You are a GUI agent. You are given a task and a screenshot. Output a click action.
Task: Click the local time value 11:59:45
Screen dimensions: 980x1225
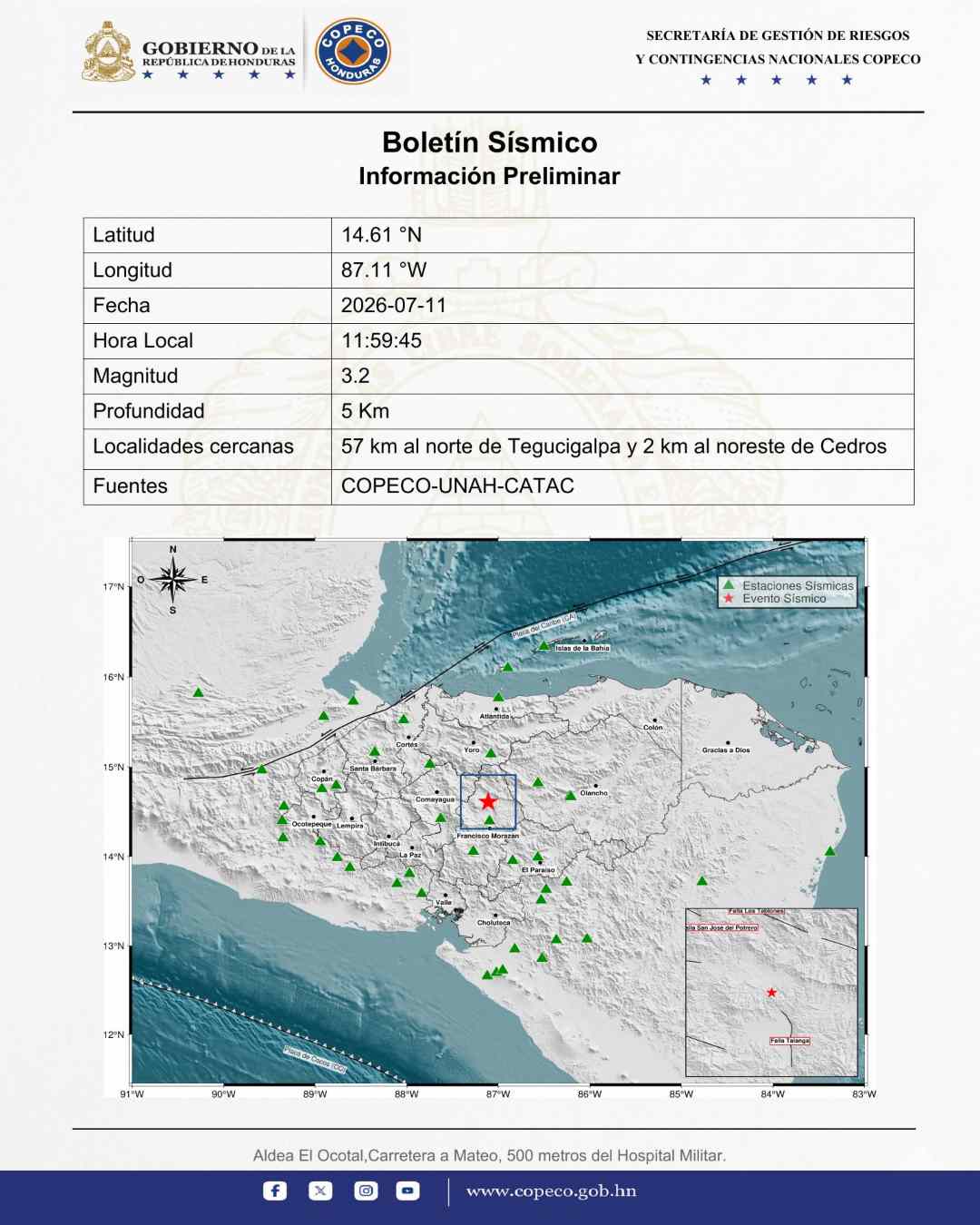click(381, 341)
